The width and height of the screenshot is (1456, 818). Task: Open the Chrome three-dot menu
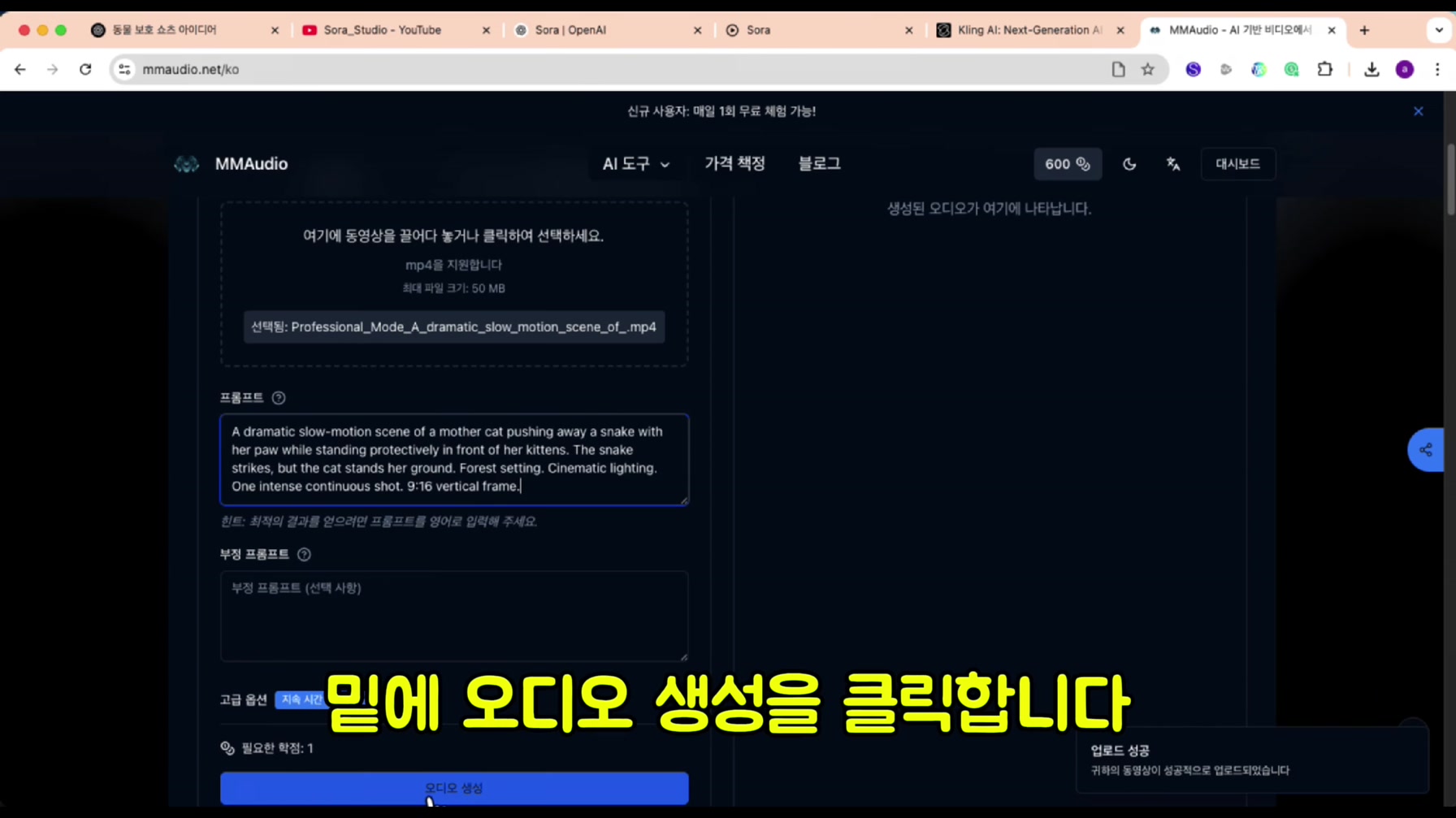1437,70
